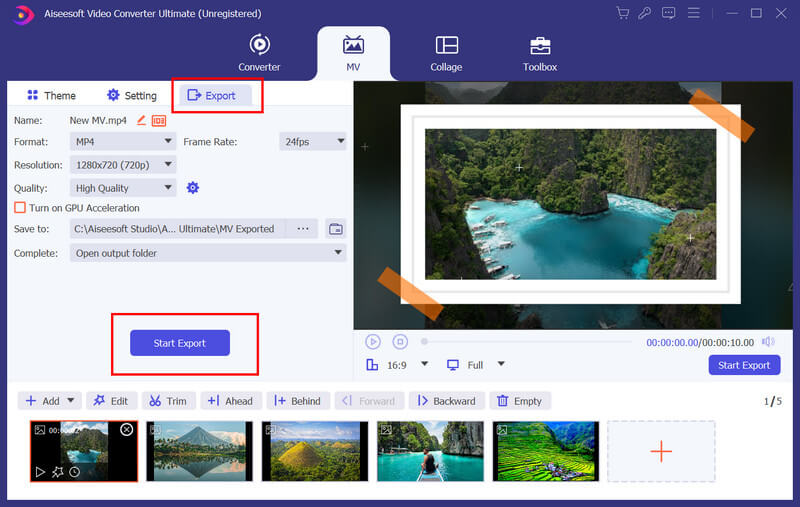800x507 pixels.
Task: Expand the Resolution 1280x720 dropdown
Action: 122,165
